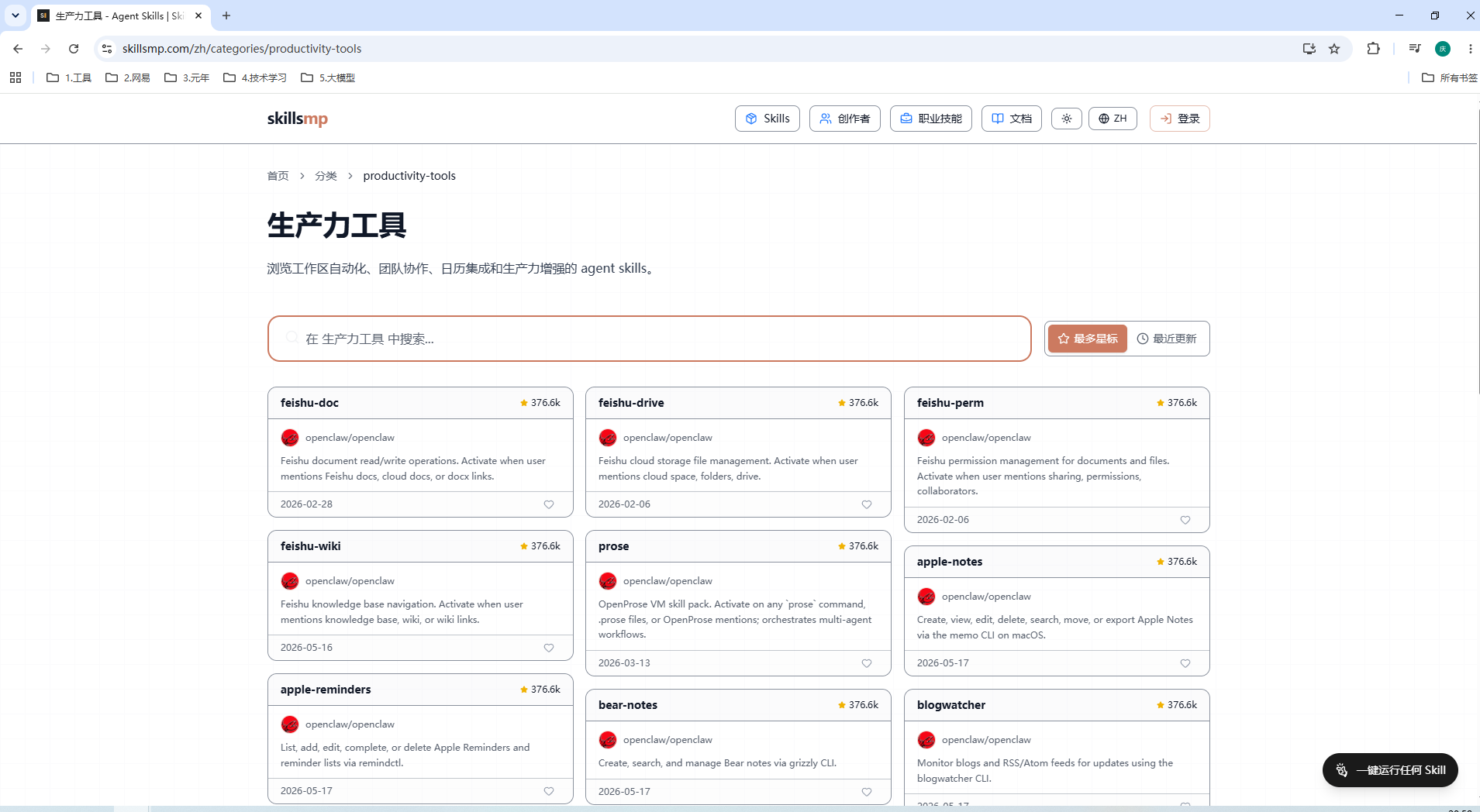Click the browser back arrow

(18, 49)
